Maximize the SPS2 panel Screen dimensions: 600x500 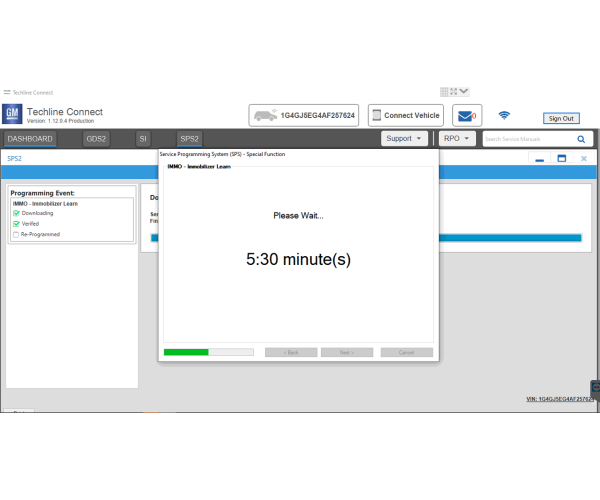[561, 158]
